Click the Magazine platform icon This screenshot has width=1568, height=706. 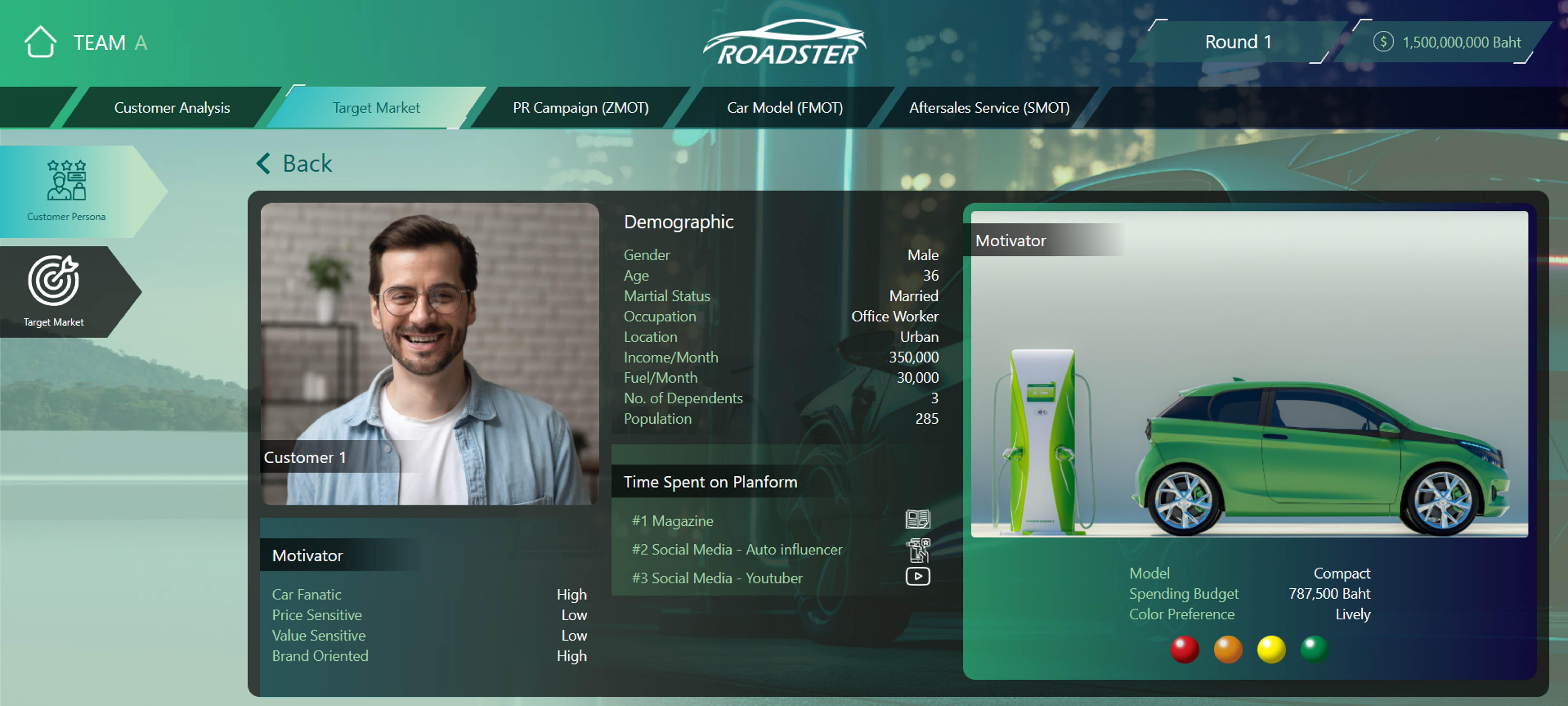[917, 520]
